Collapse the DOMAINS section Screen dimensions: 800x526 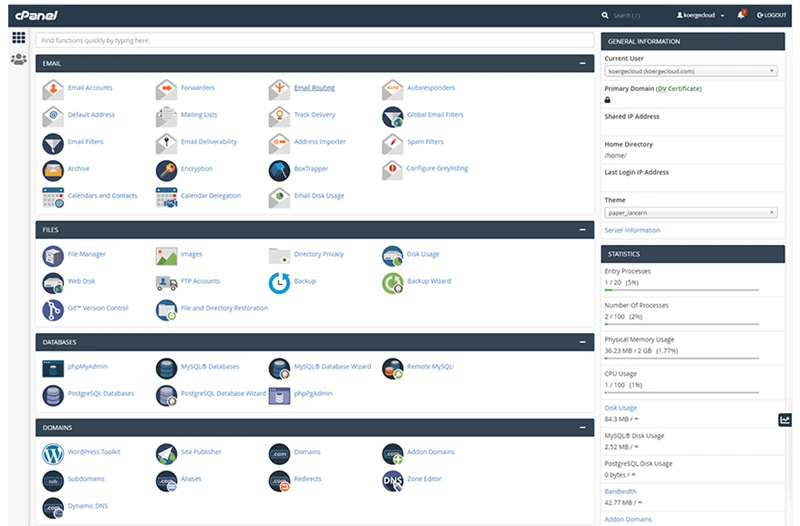point(582,428)
